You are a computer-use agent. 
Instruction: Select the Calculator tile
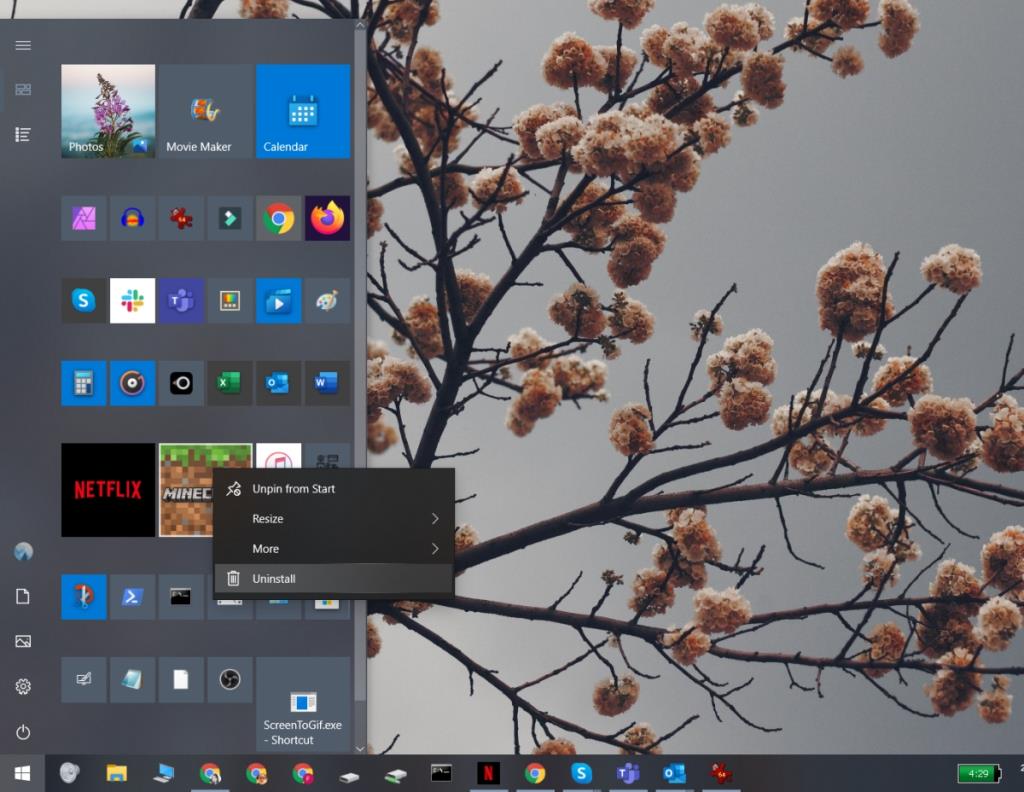(x=83, y=383)
